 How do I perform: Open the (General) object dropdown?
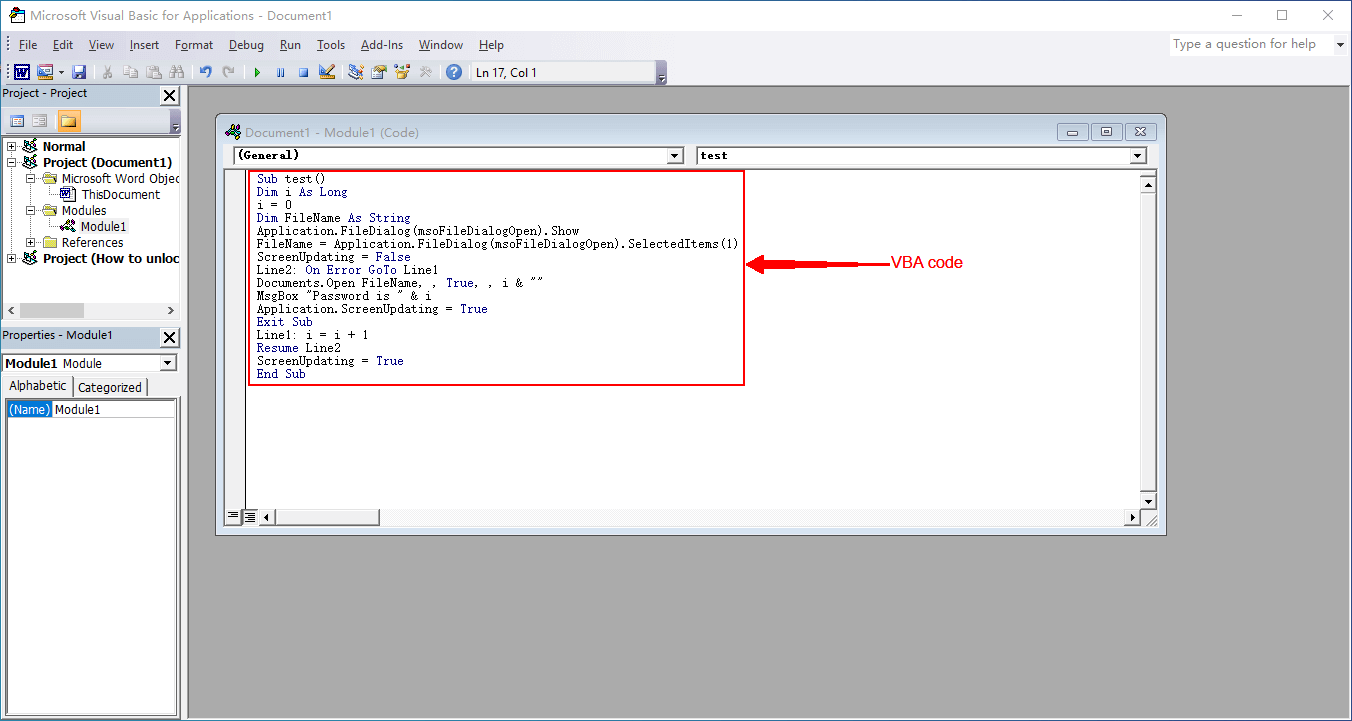point(675,156)
